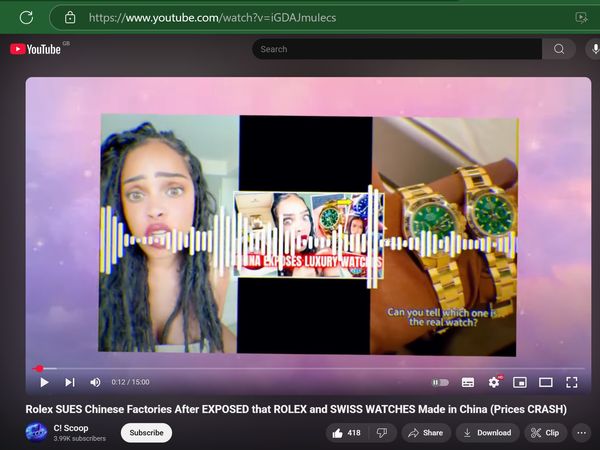Screen dimensions: 600x450
Task: Create a clip with the Clip button
Action: pyautogui.click(x=546, y=433)
